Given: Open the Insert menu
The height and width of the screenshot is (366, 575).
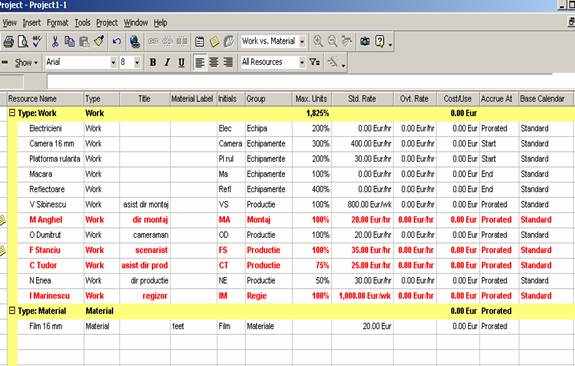Looking at the screenshot, I should click(x=32, y=23).
